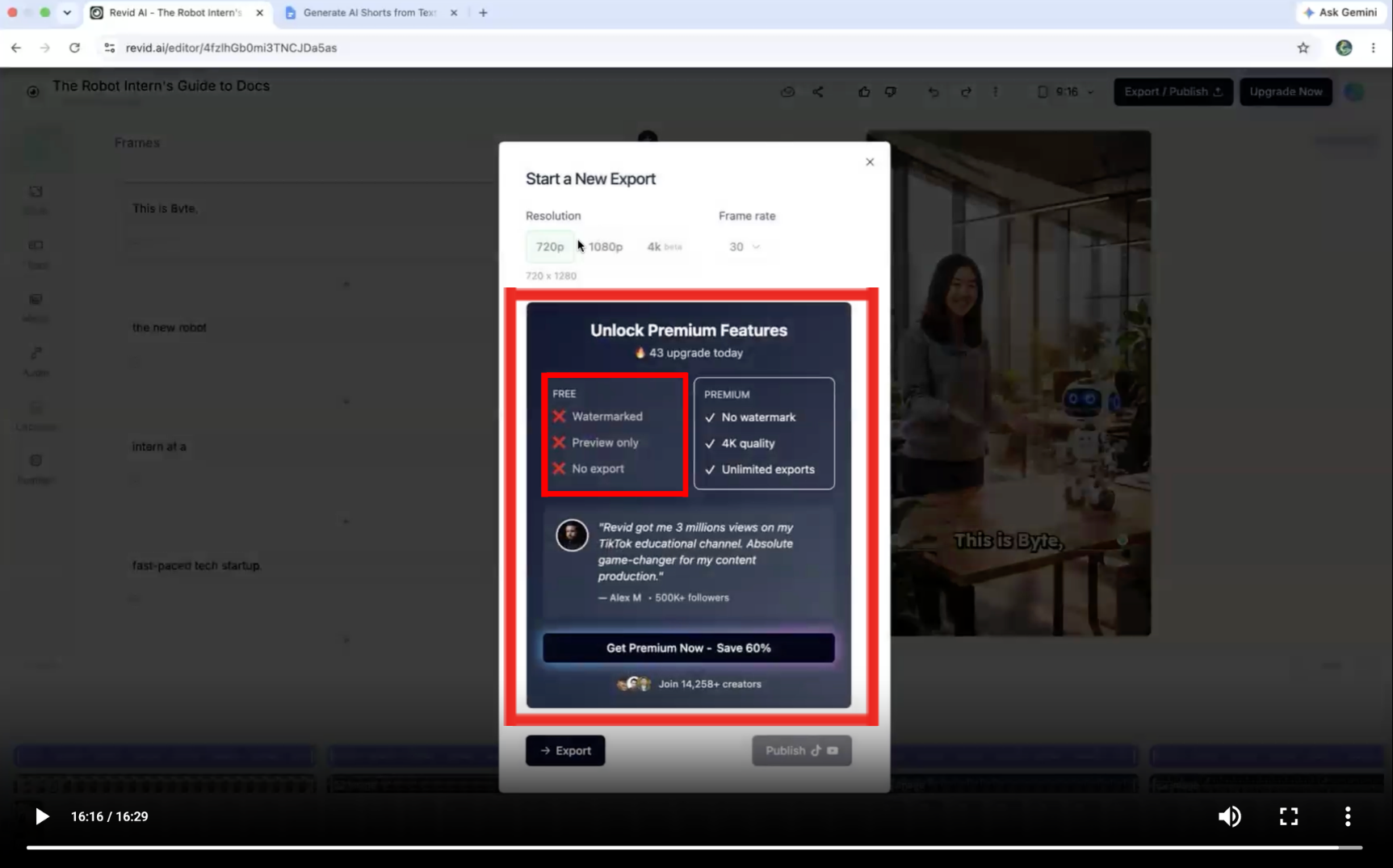This screenshot has height=868, width=1393.
Task: Click Export / Publish in editor header
Action: tap(1173, 92)
